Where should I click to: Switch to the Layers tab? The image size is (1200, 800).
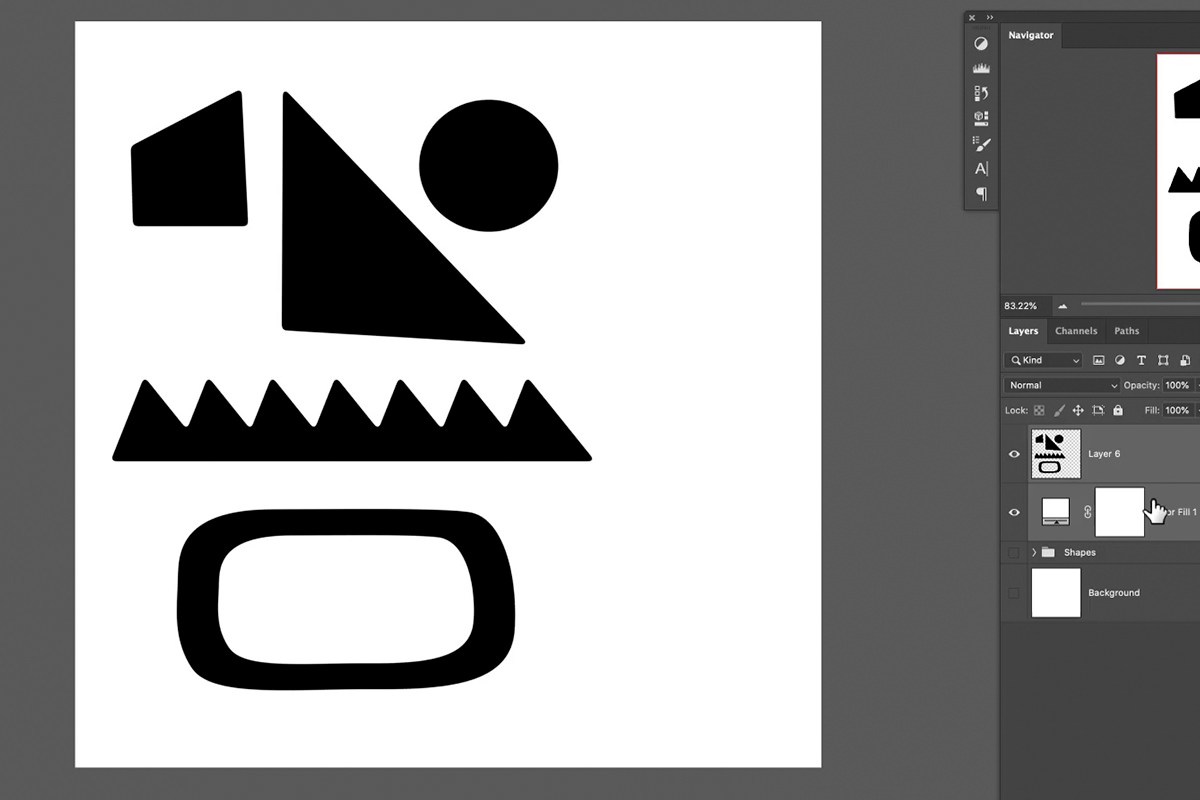(1023, 331)
